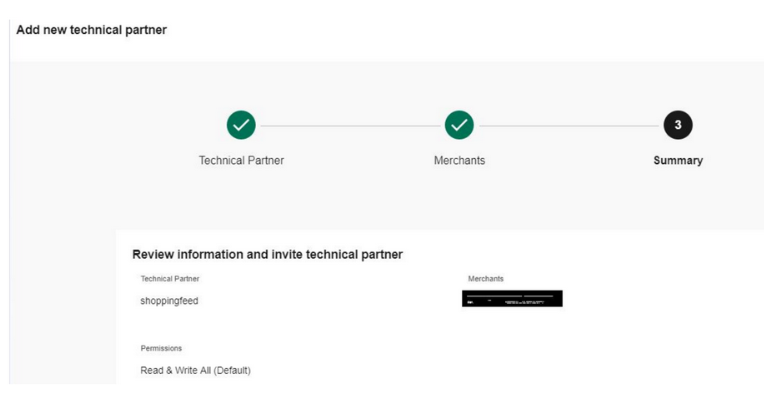Click the Technical Partner step checkmark icon

click(241, 125)
